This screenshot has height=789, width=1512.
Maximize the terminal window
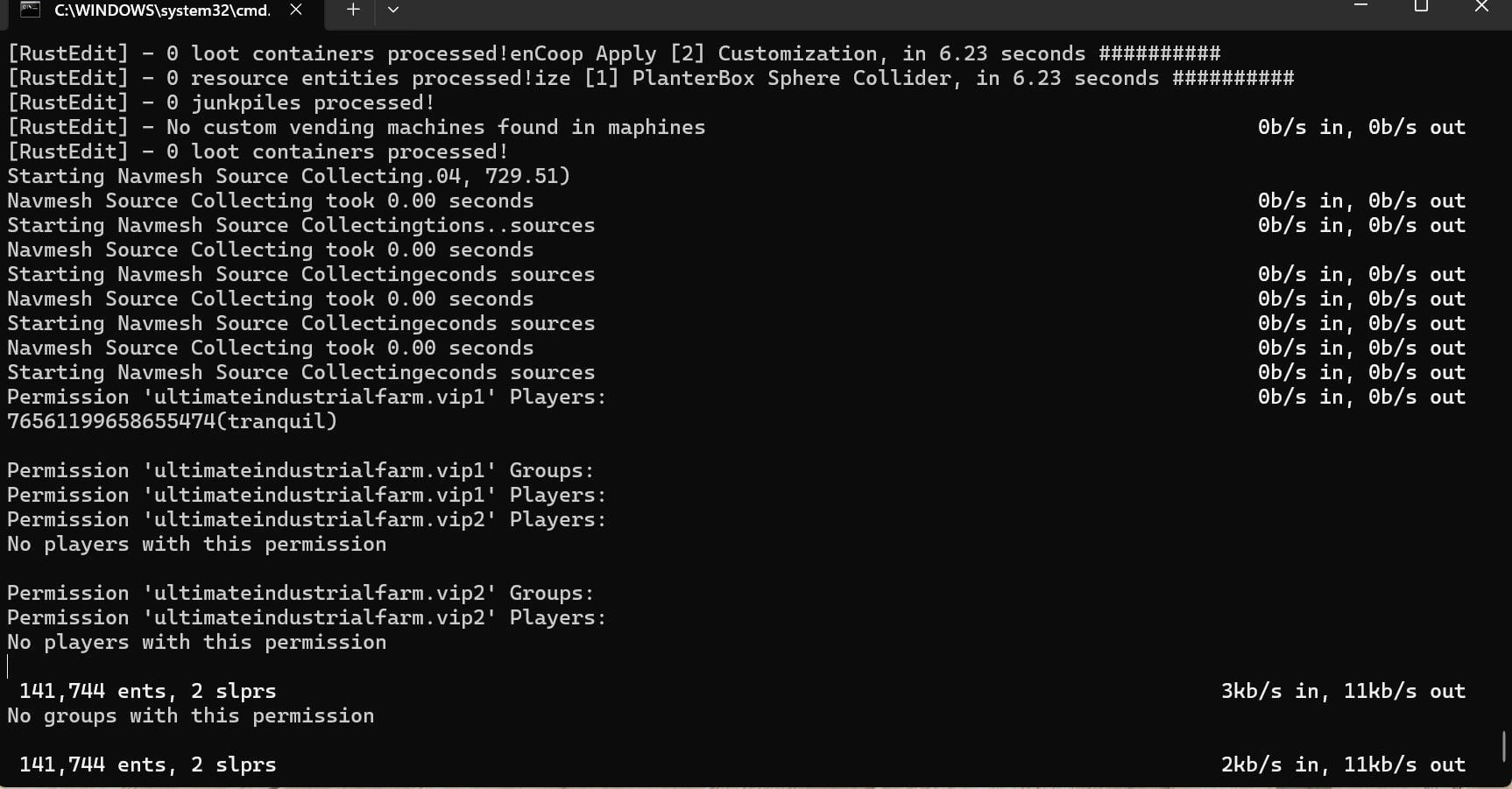pos(1421,7)
